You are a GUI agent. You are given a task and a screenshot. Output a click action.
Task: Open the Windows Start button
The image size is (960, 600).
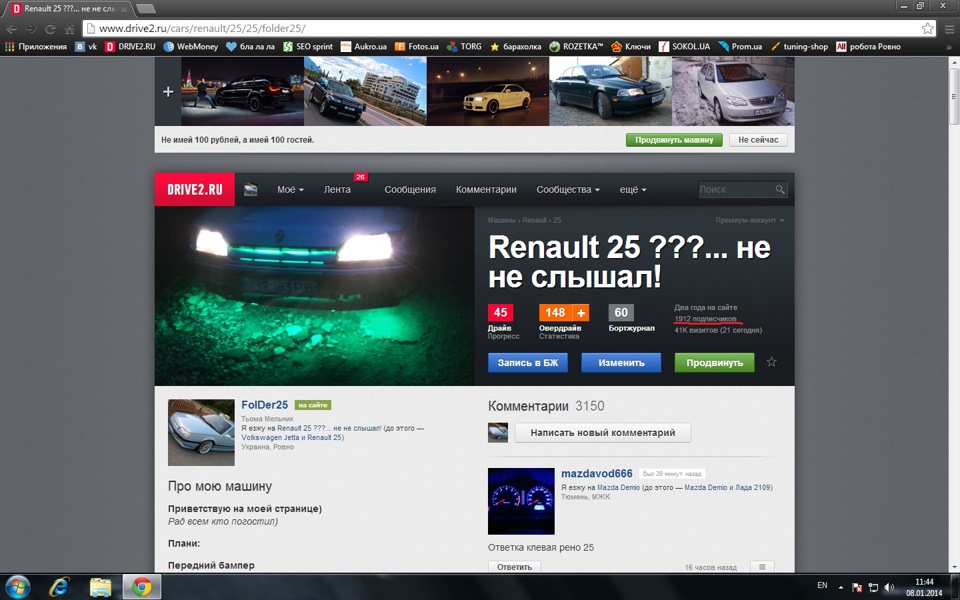tap(17, 587)
